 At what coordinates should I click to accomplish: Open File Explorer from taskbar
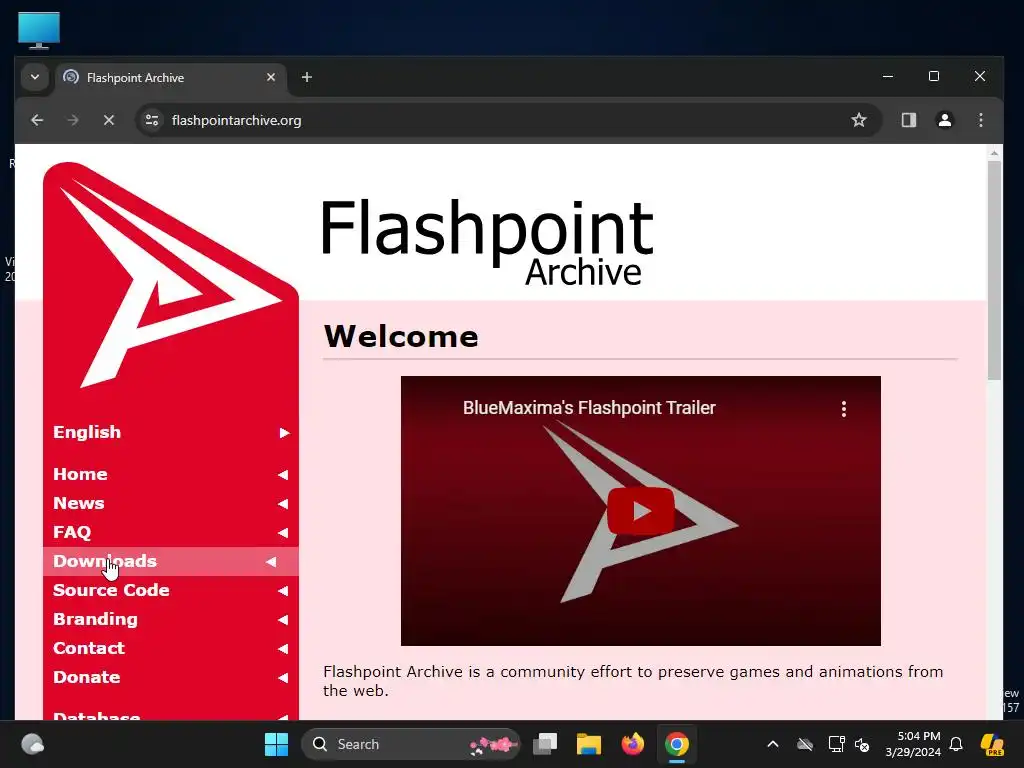point(588,744)
